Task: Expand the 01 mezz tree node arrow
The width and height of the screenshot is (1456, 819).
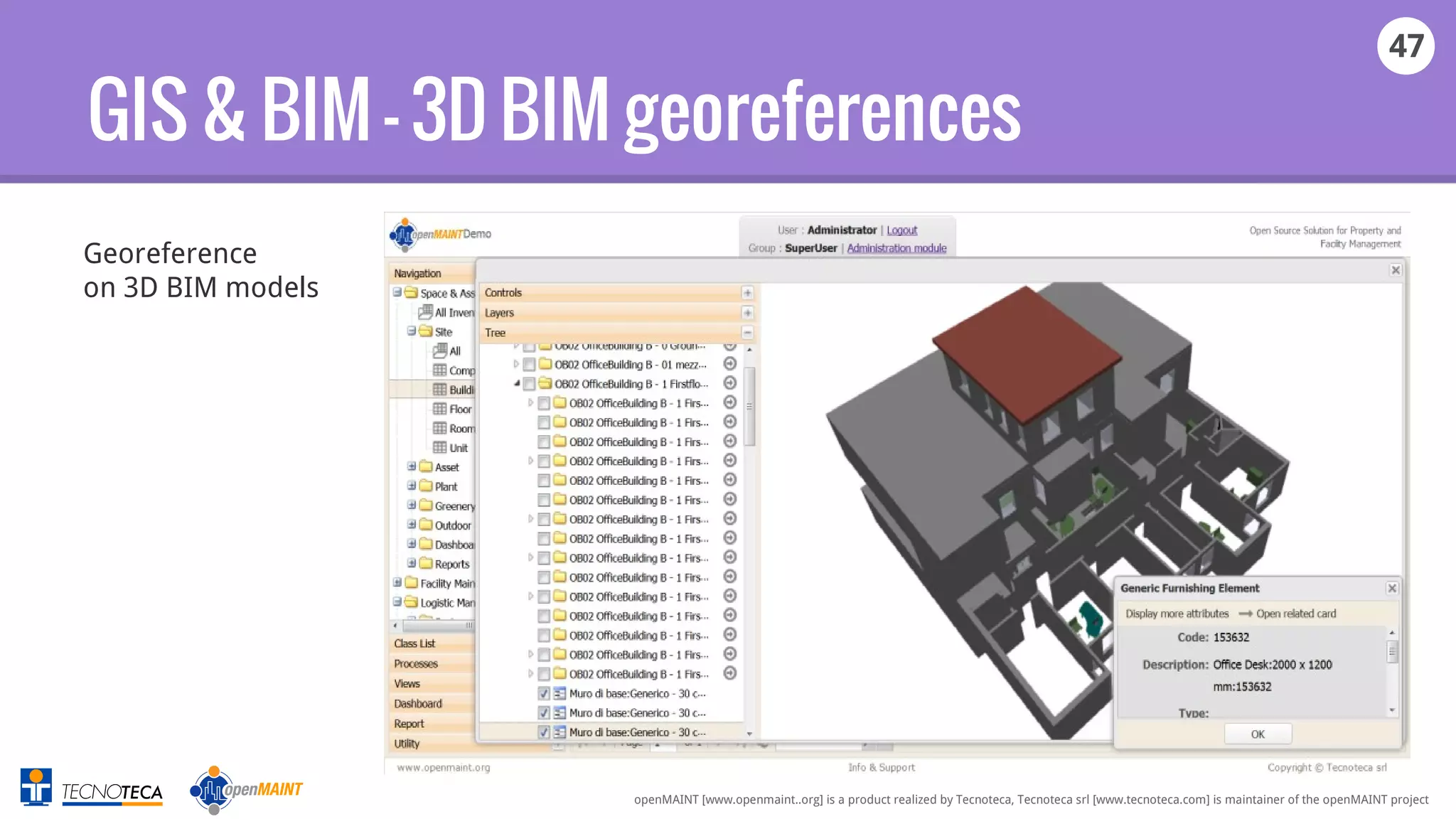Action: tap(516, 364)
